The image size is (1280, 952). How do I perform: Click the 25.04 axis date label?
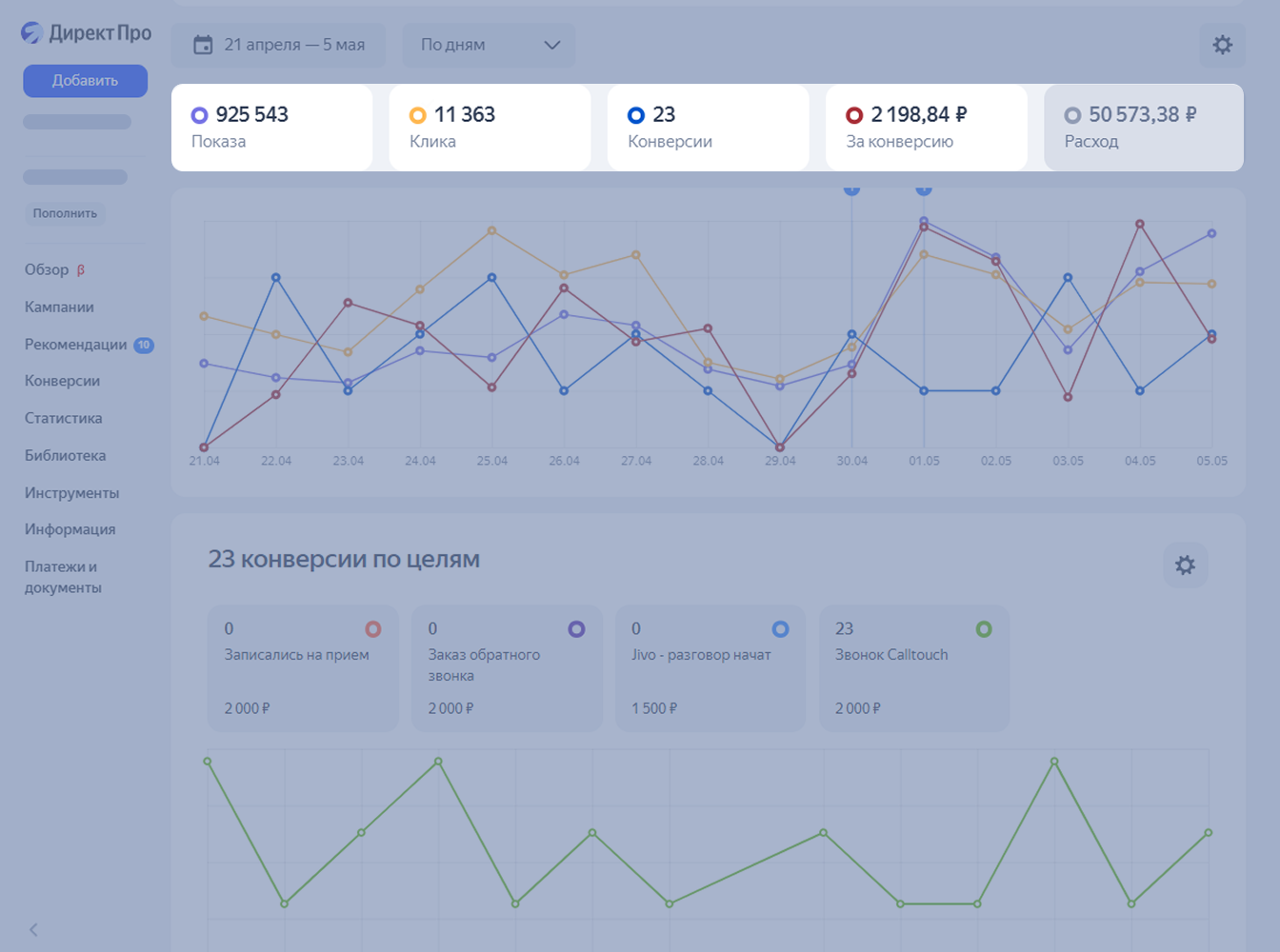point(491,461)
